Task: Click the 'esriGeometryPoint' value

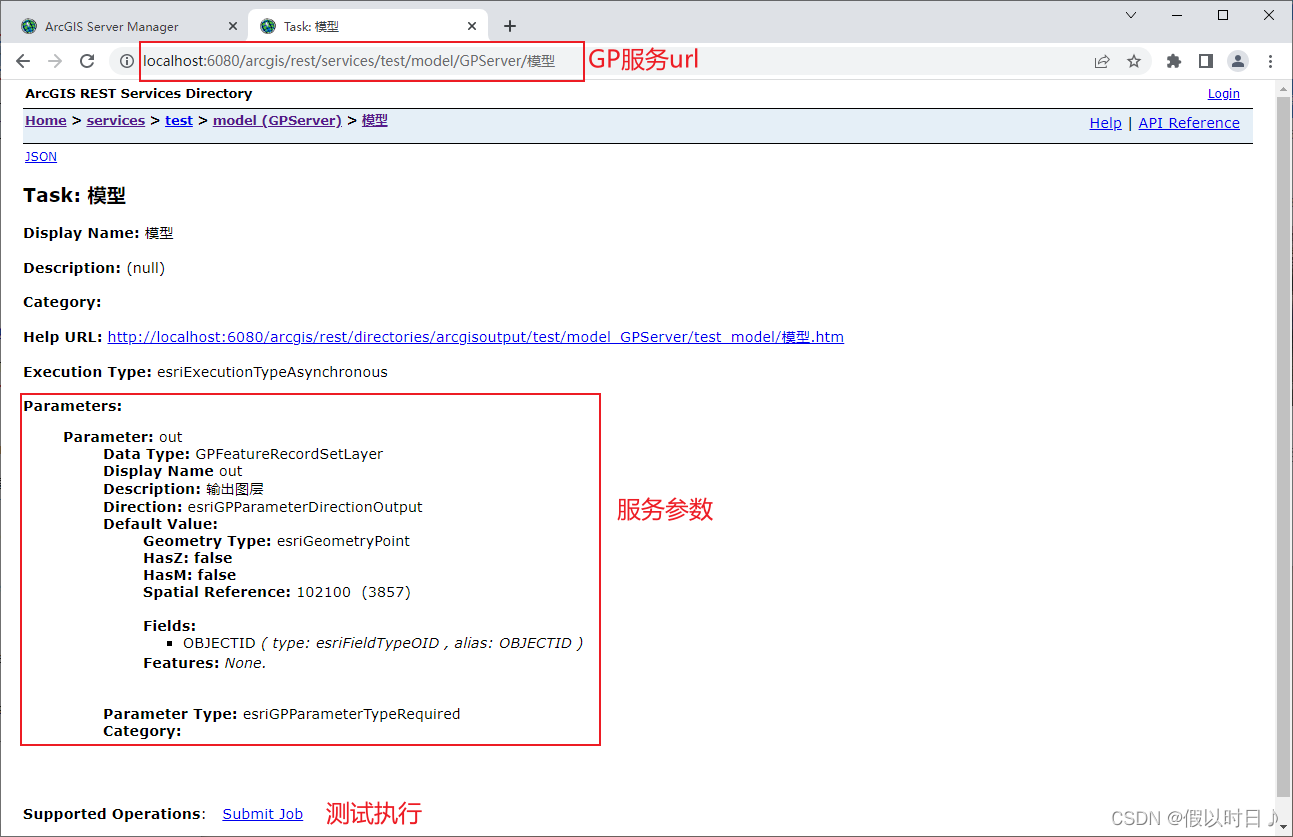Action: [343, 541]
